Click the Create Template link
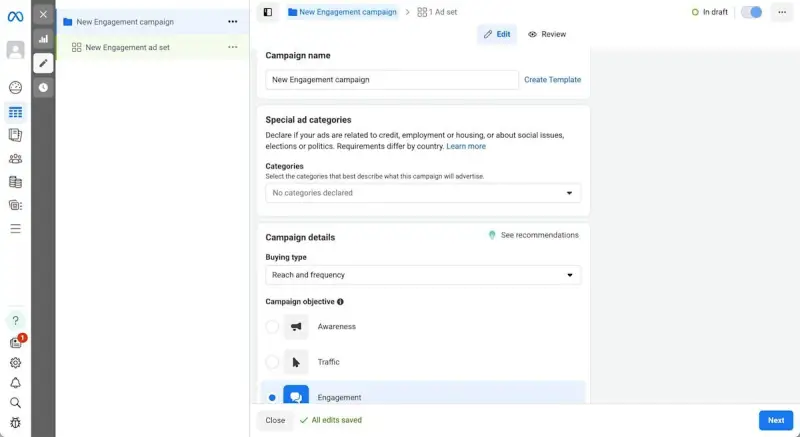Screen dimensions: 800x437 point(553,80)
